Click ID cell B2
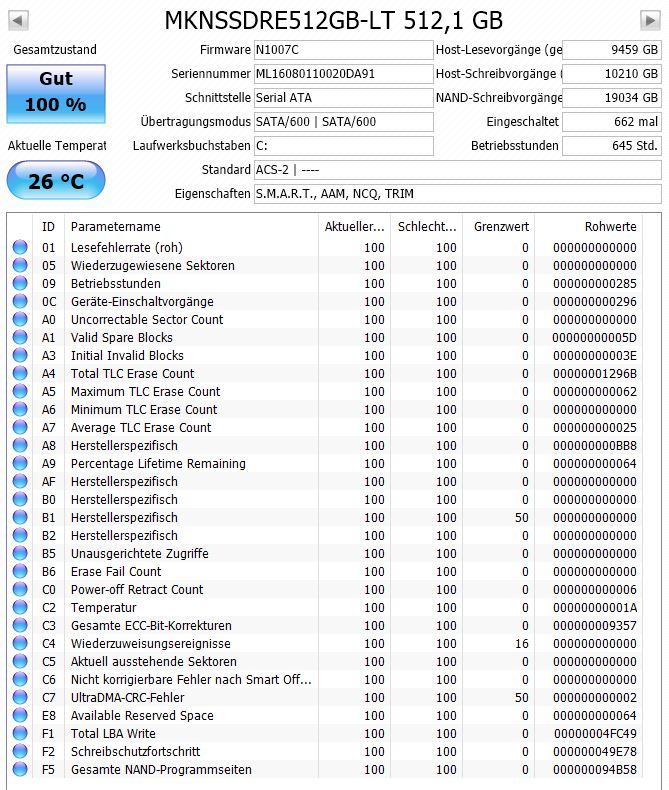Image resolution: width=669 pixels, height=790 pixels. pyautogui.click(x=48, y=536)
